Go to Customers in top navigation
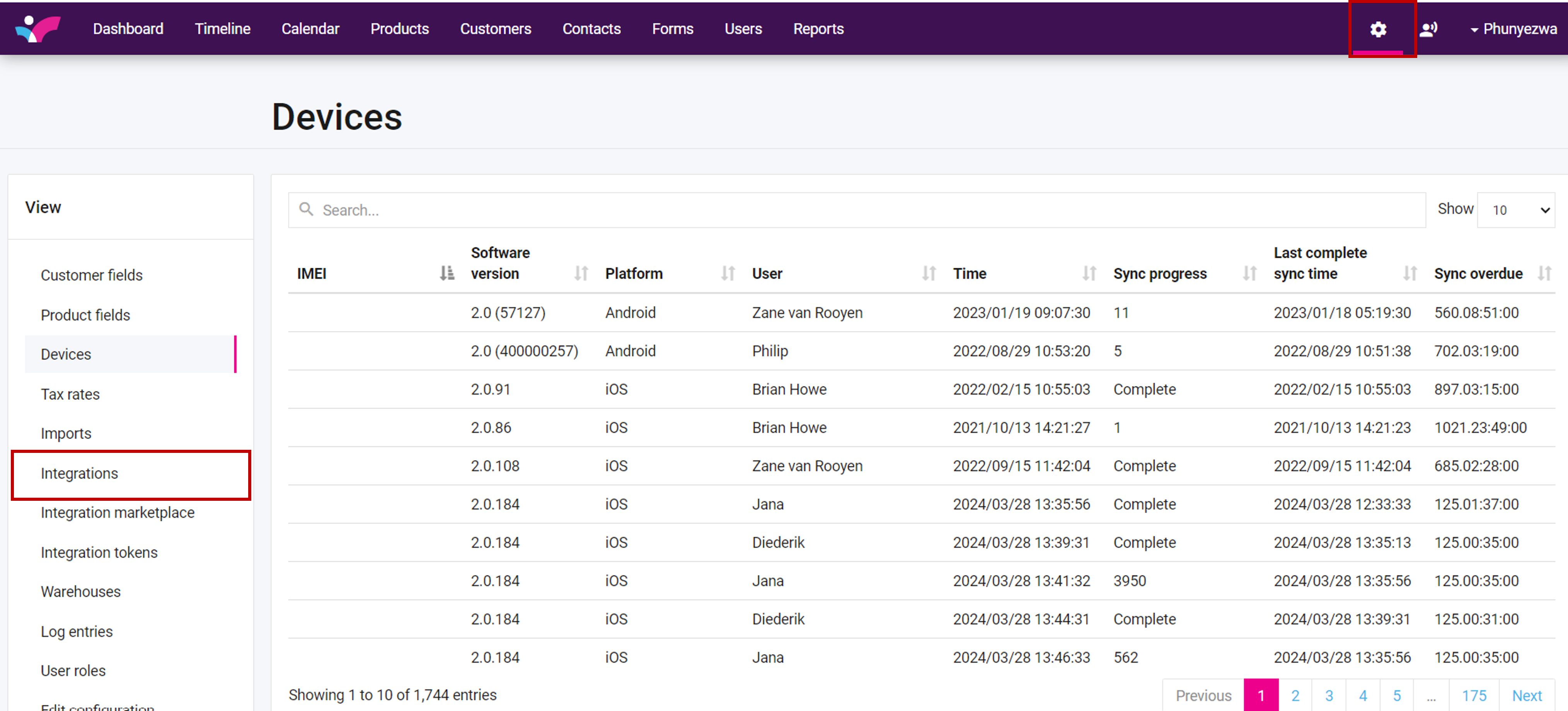This screenshot has height=711, width=1568. [x=495, y=29]
